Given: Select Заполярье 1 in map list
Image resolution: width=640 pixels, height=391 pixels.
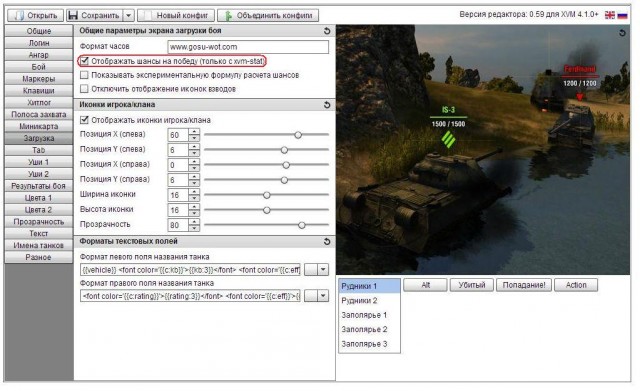Looking at the screenshot, I should (x=369, y=315).
